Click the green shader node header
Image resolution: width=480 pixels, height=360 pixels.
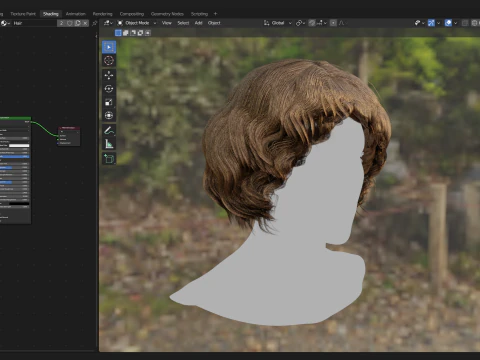point(15,118)
